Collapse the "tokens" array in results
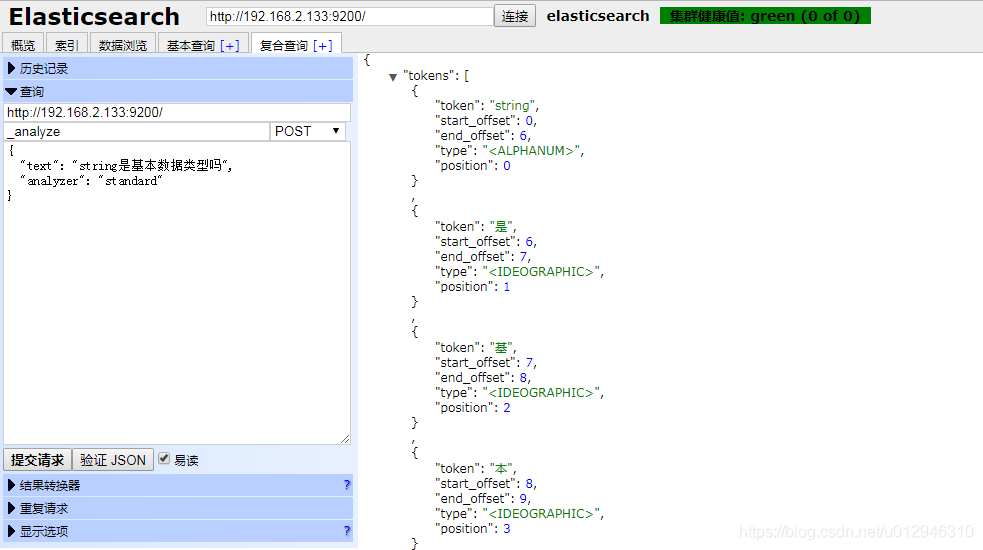Image resolution: width=983 pixels, height=550 pixels. pyautogui.click(x=393, y=77)
